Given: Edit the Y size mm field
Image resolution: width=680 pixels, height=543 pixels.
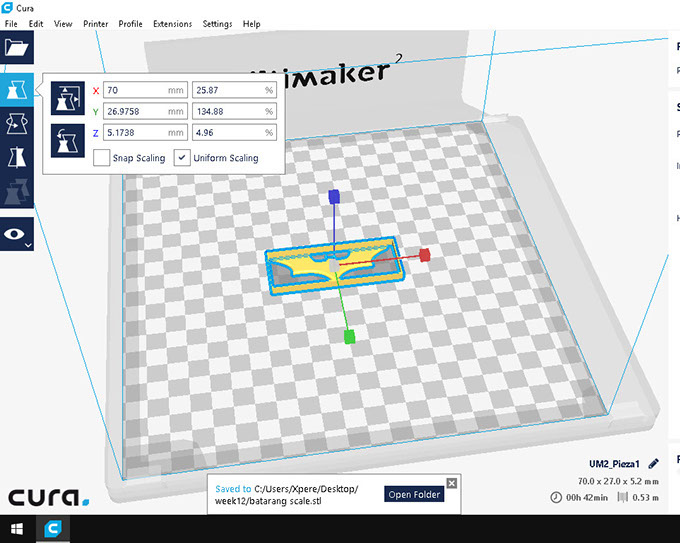Looking at the screenshot, I should point(145,111).
